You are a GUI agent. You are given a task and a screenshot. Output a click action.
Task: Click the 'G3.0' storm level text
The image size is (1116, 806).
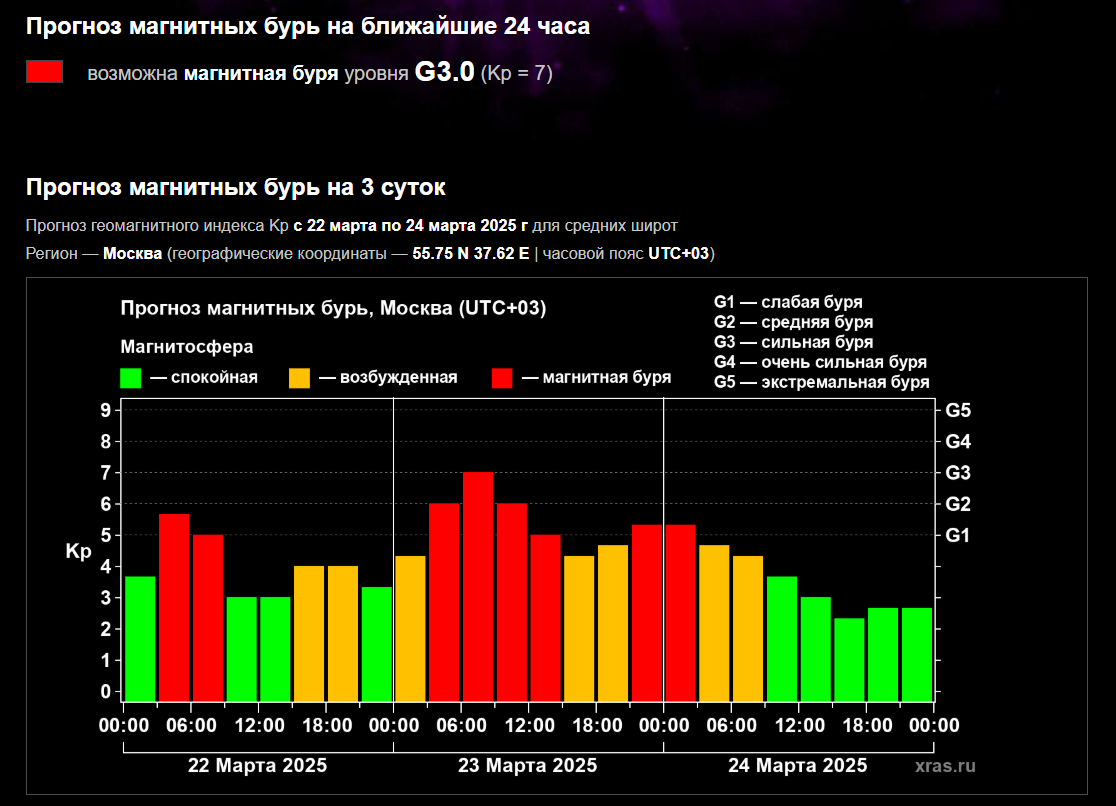click(x=444, y=72)
